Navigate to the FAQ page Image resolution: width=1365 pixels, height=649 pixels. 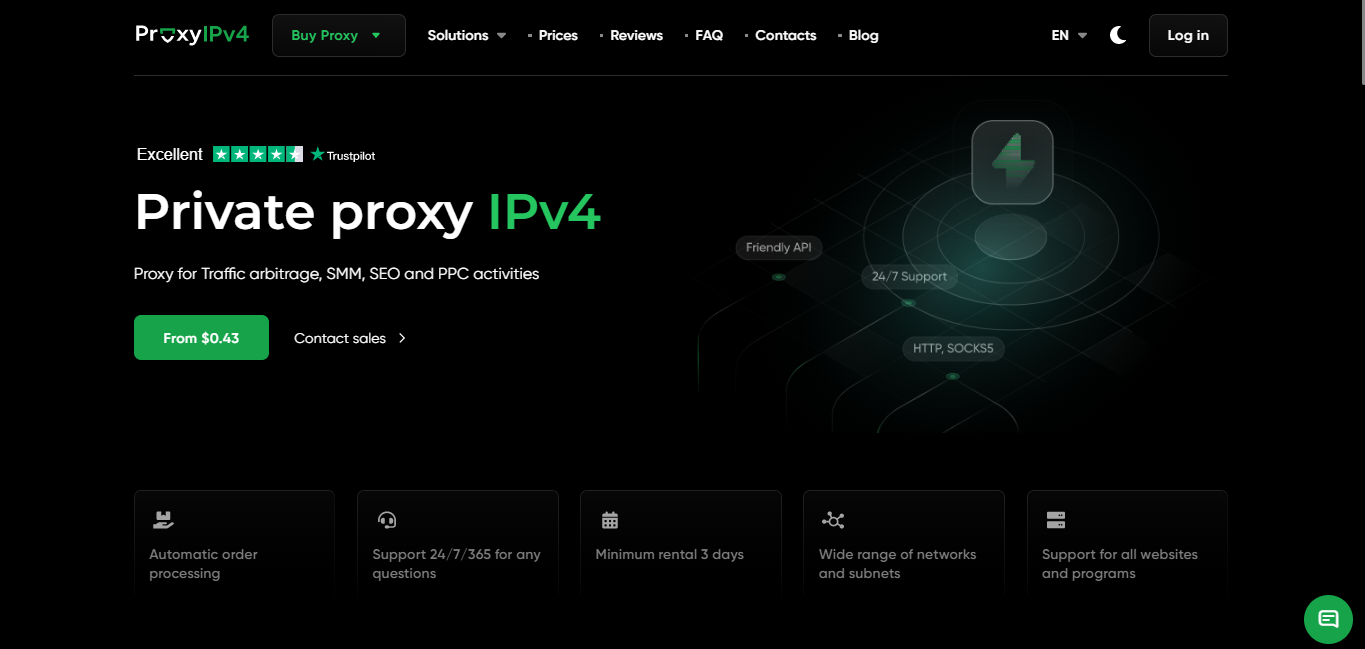point(708,35)
